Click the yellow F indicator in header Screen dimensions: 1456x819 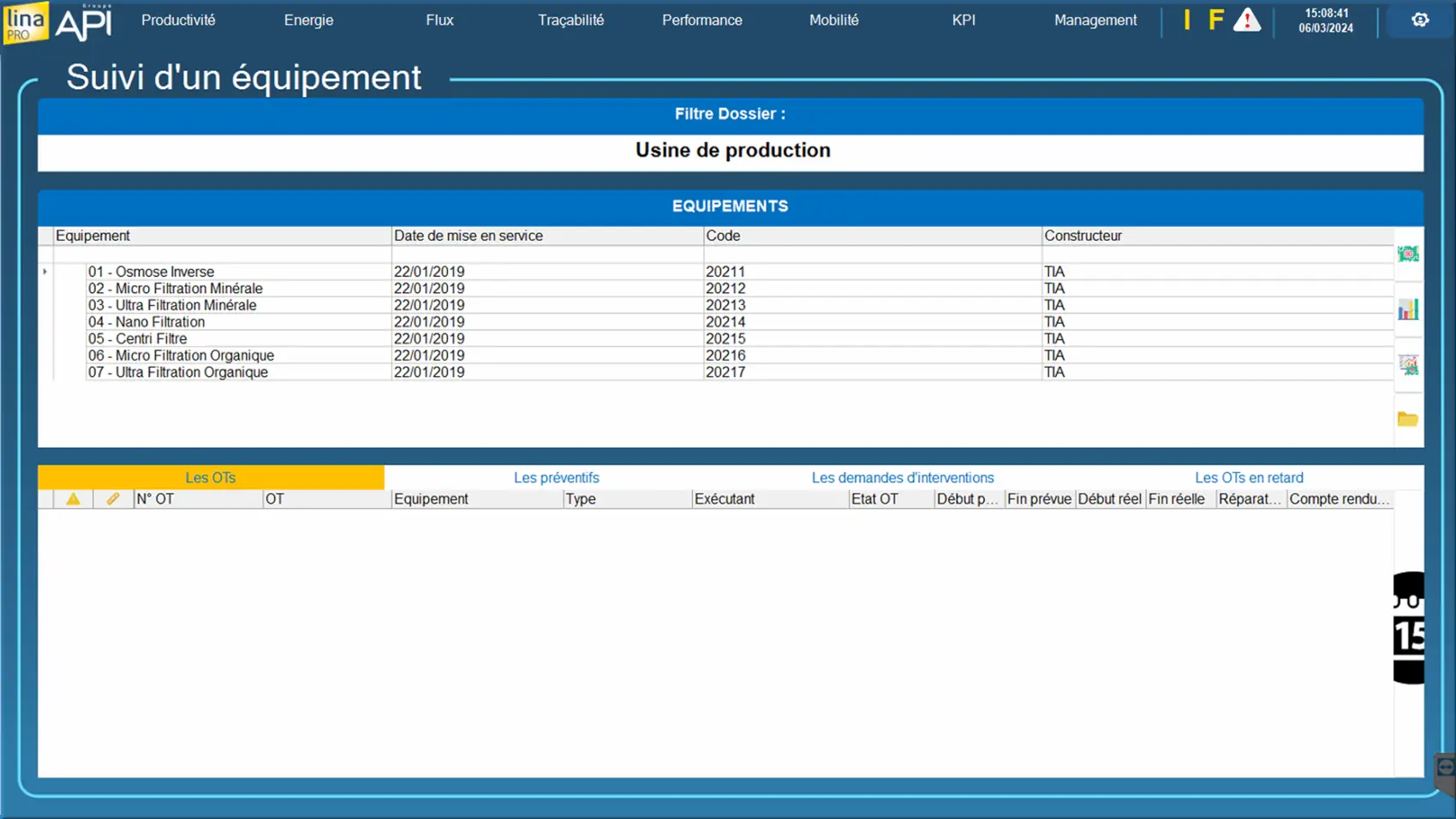[1215, 20]
